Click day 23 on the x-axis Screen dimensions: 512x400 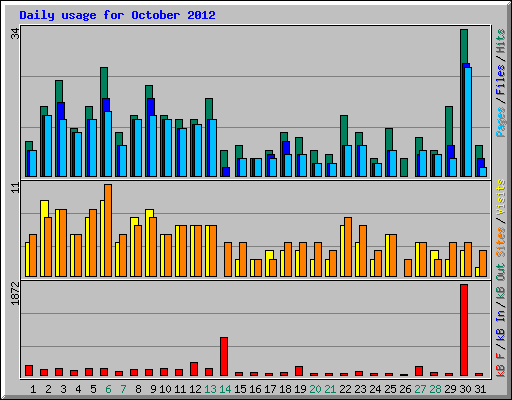pyautogui.click(x=360, y=389)
